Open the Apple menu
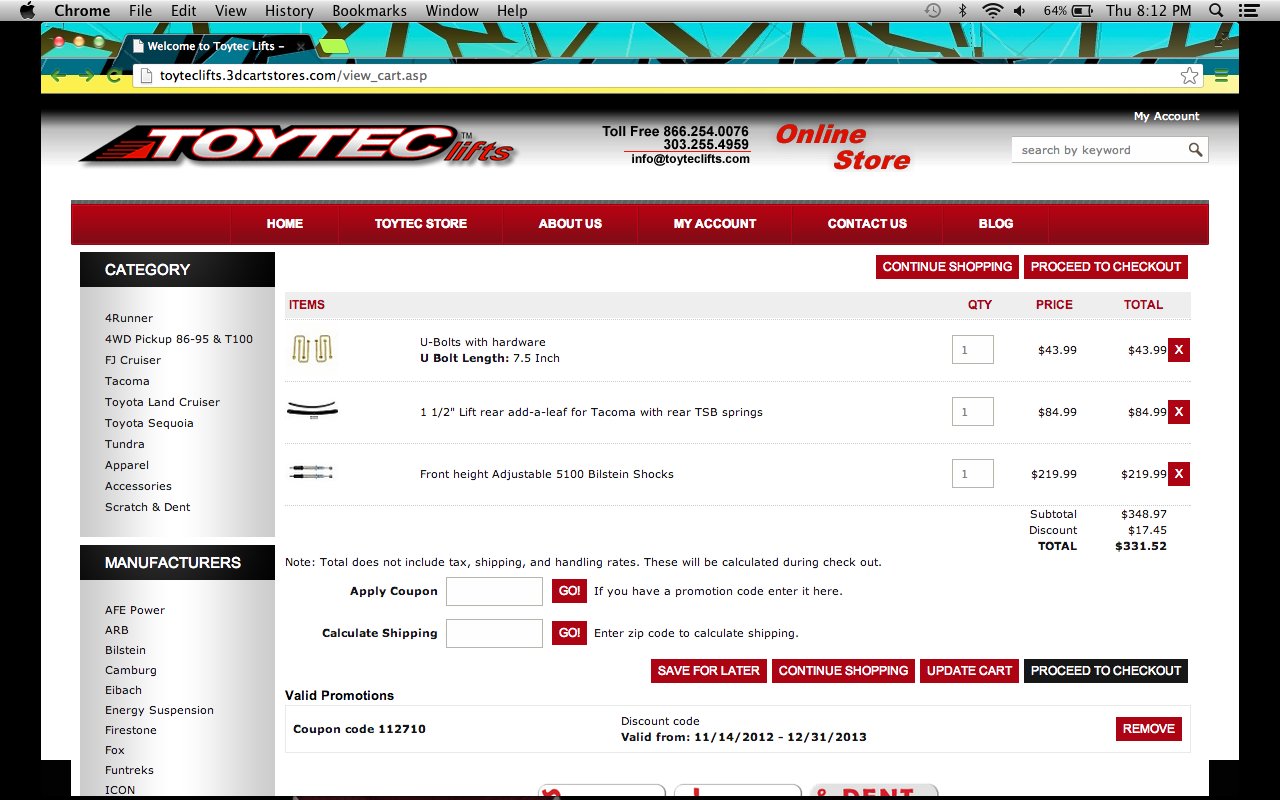The image size is (1280, 800). coord(27,10)
